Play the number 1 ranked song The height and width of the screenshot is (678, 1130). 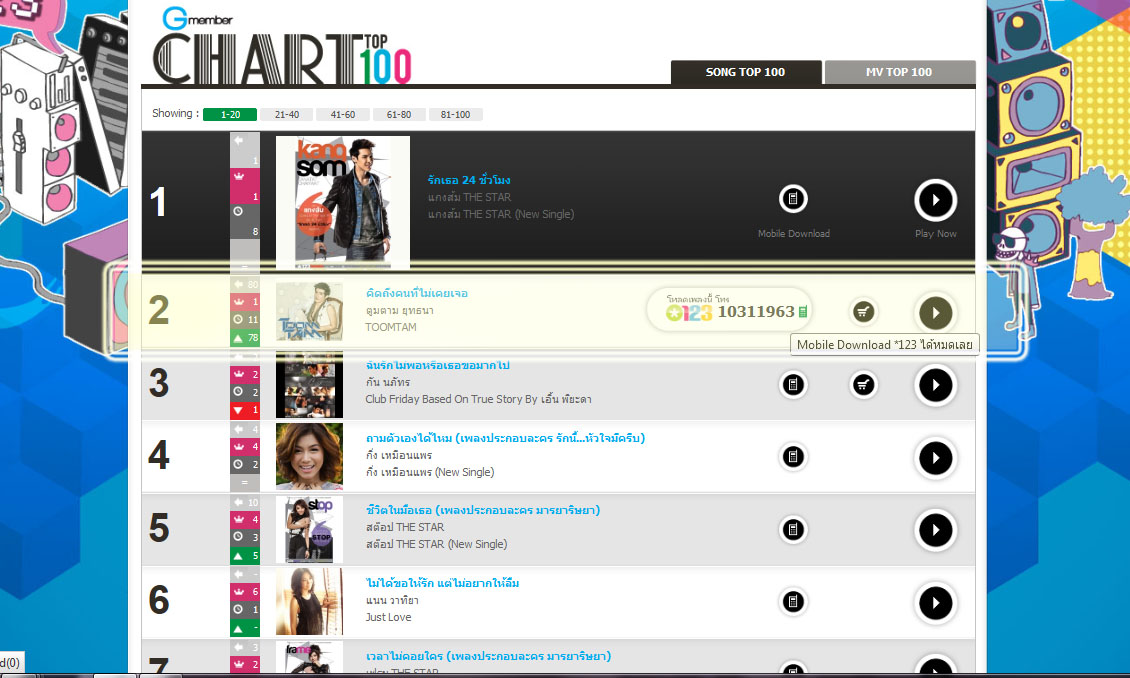(x=935, y=200)
